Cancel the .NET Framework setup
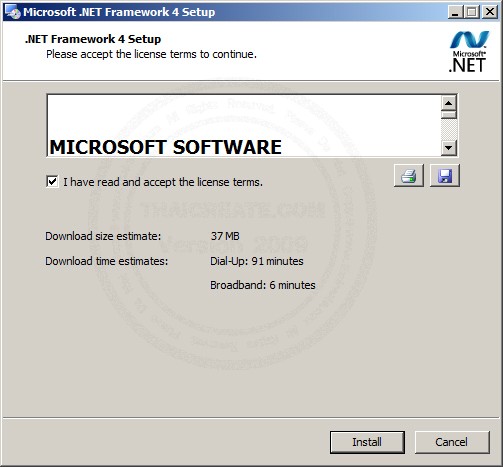The image size is (503, 467). [x=452, y=442]
